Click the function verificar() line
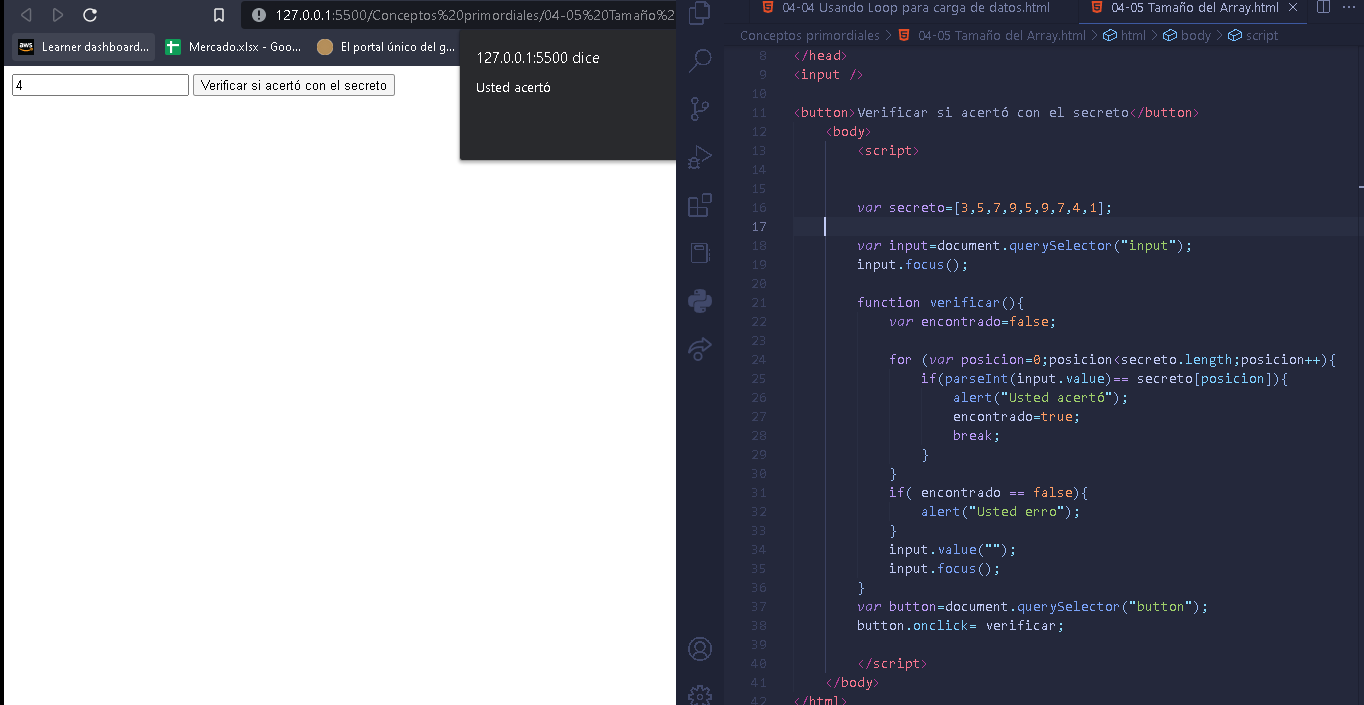The height and width of the screenshot is (705, 1364). (x=941, y=303)
